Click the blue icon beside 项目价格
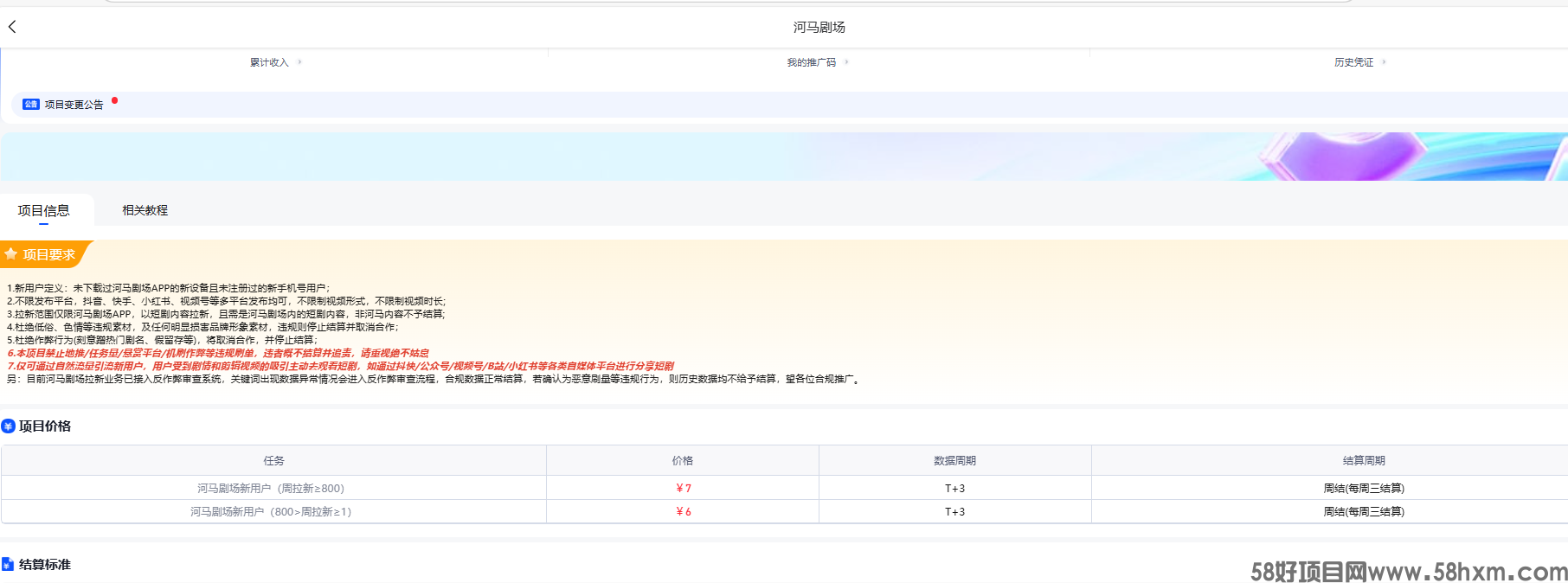The height and width of the screenshot is (583, 1568). [8, 426]
